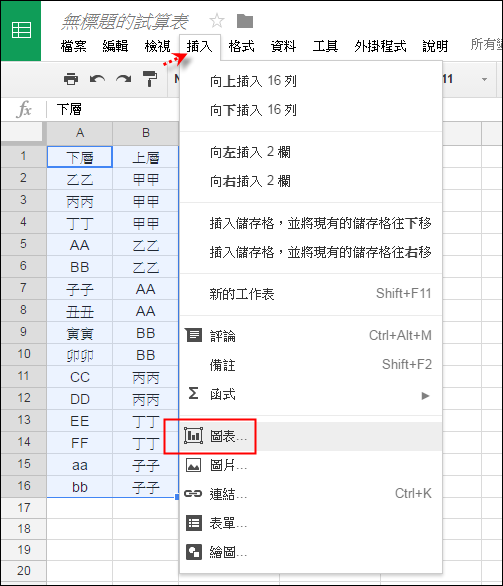Click cell A9 containing 寅寅
The height and width of the screenshot is (586, 503).
click(x=80, y=333)
